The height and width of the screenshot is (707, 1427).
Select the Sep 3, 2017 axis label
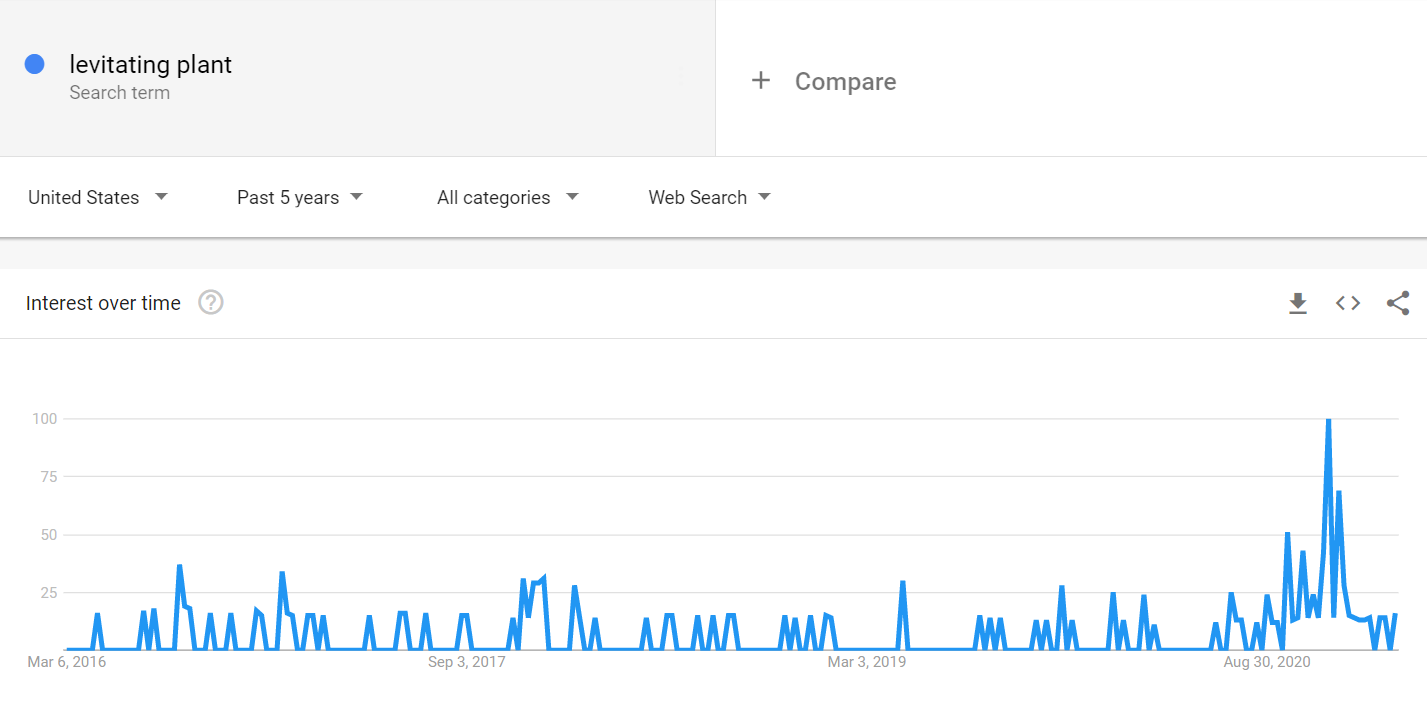point(468,662)
